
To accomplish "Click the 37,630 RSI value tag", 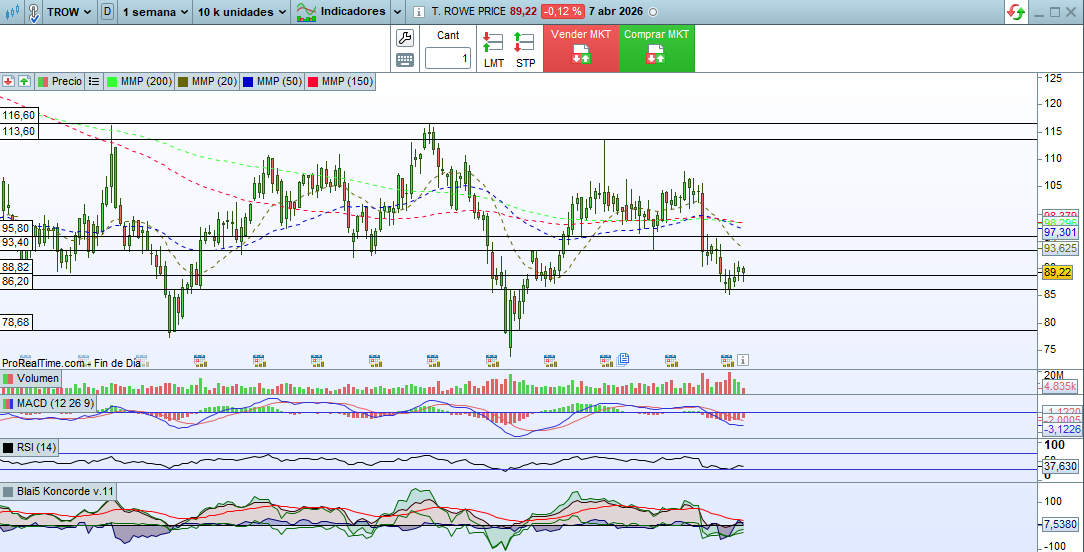I will click(1060, 466).
